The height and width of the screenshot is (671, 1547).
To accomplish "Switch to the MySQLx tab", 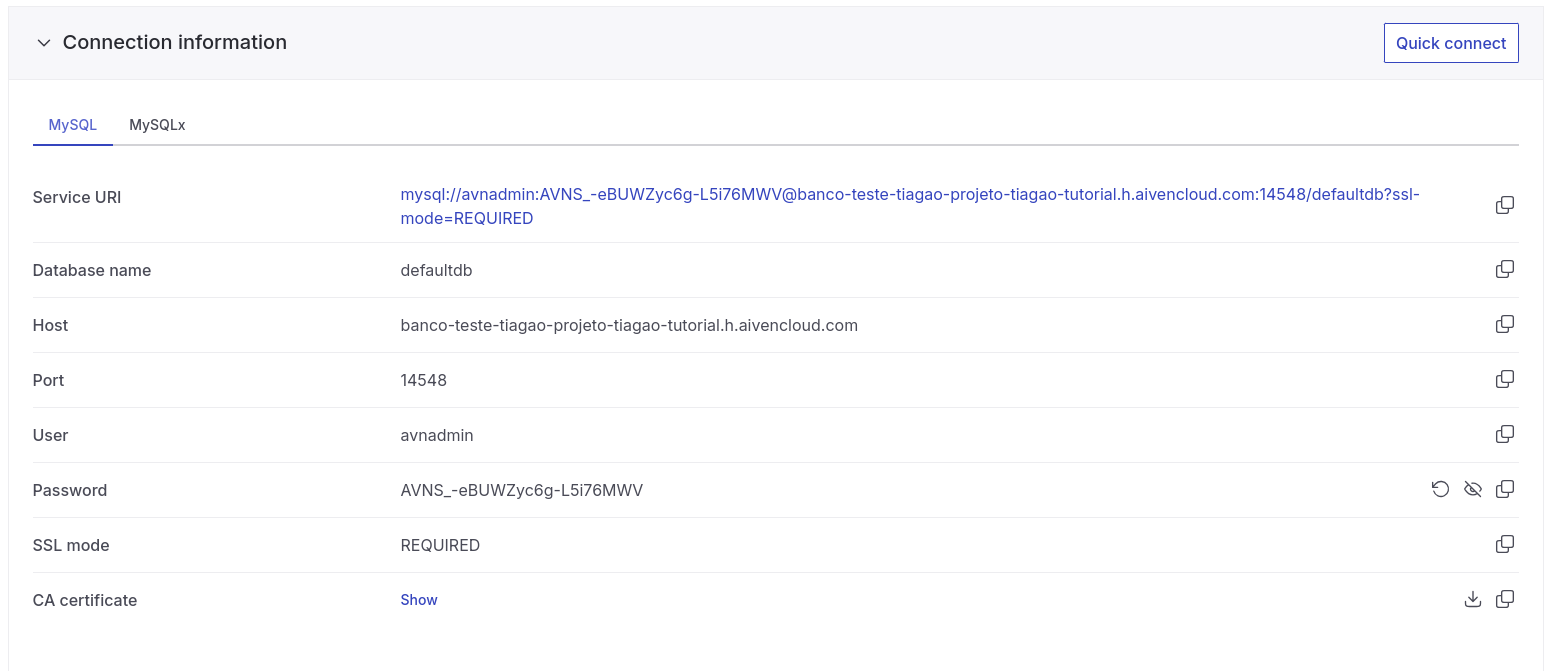I will pyautogui.click(x=157, y=125).
